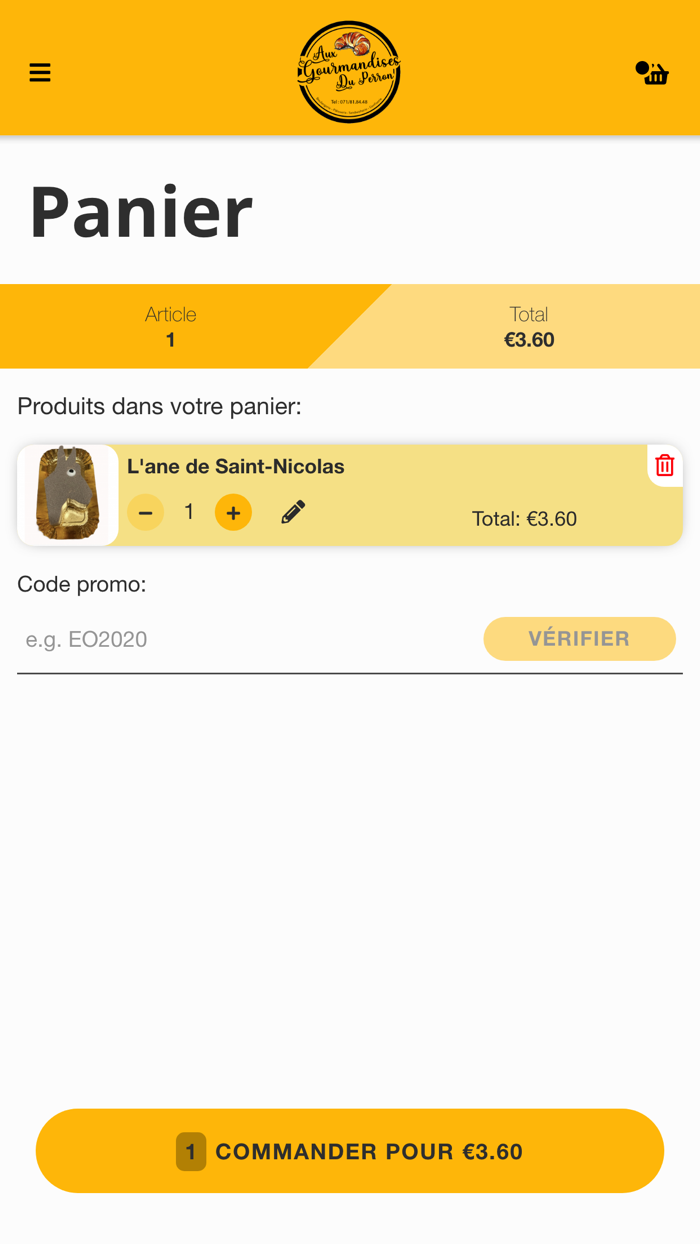The image size is (700, 1244).
Task: Delete L'ane de Saint-Nicolas with trash icon
Action: [664, 465]
